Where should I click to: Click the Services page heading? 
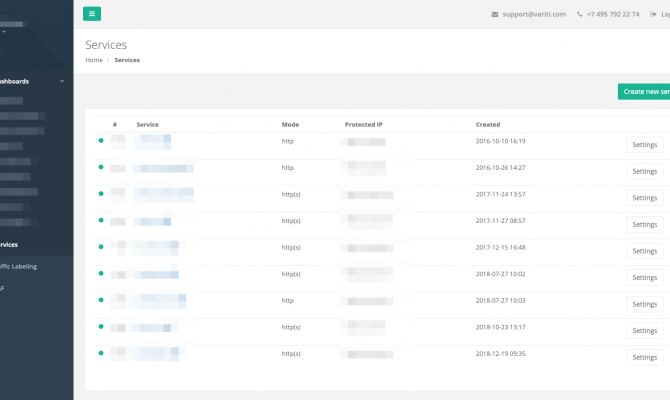click(x=106, y=45)
